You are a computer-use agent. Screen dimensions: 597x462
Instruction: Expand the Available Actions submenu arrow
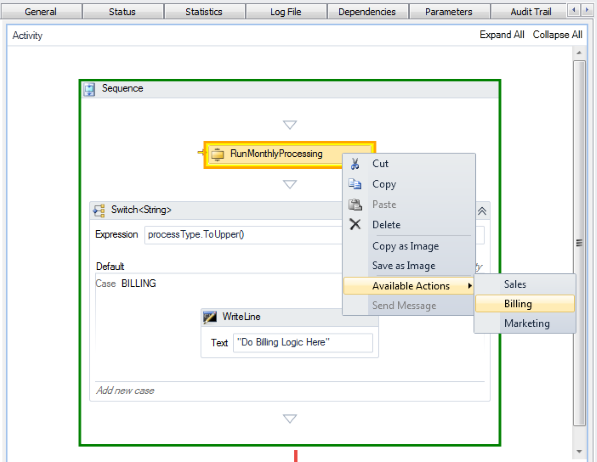click(x=470, y=286)
